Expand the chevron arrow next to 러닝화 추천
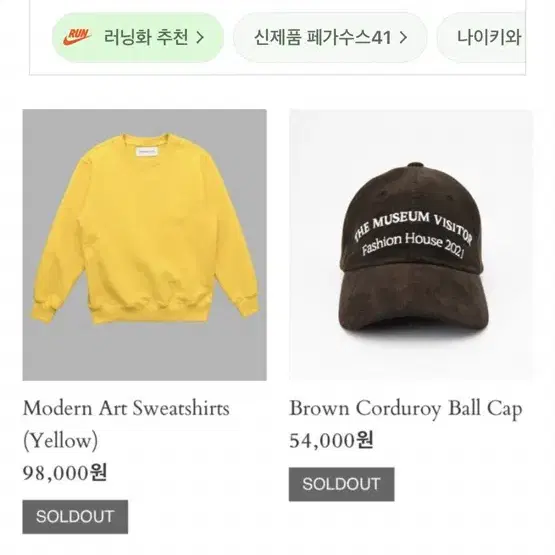The width and height of the screenshot is (555, 555). 200,38
